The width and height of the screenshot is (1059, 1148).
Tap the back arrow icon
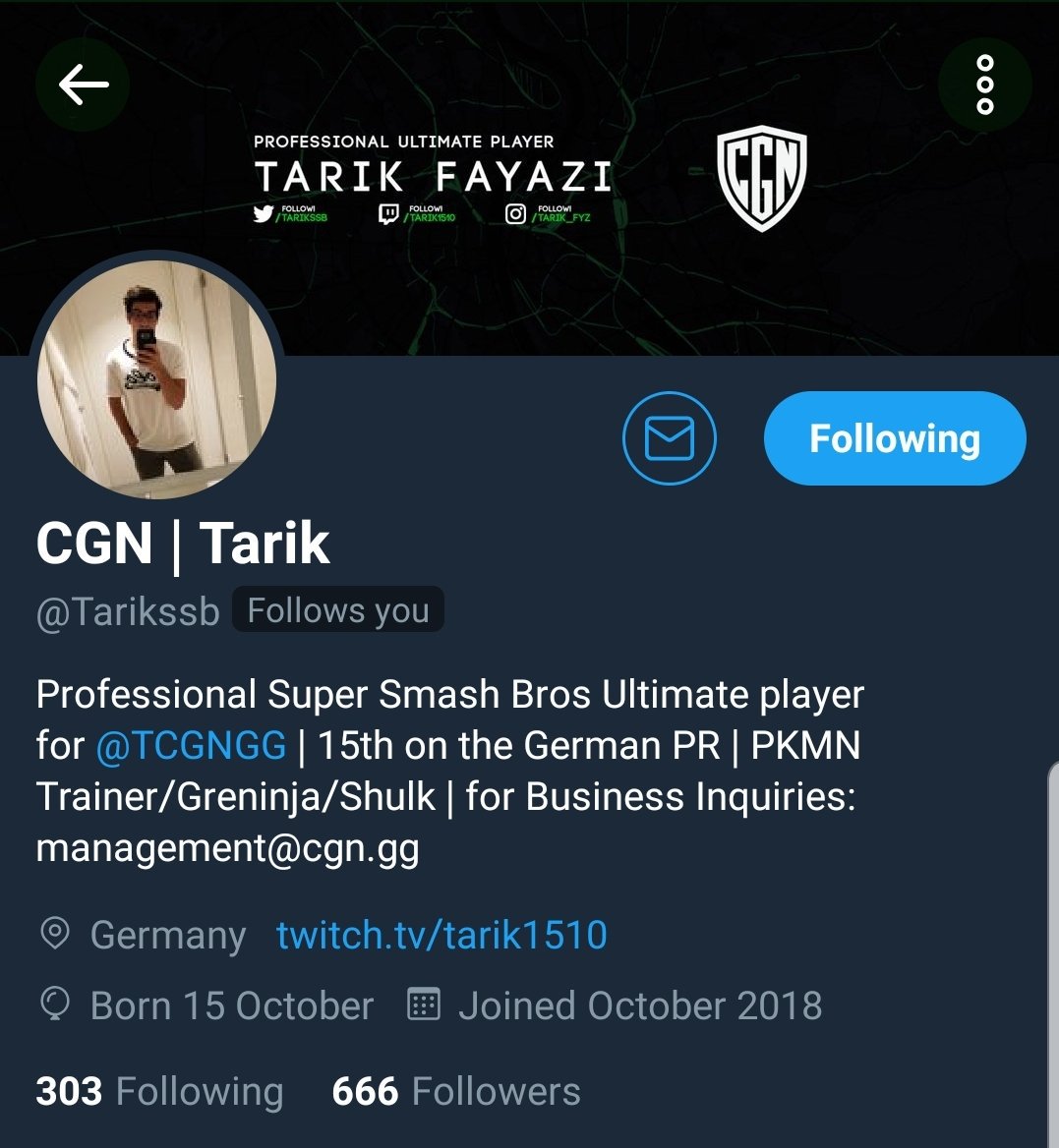83,85
